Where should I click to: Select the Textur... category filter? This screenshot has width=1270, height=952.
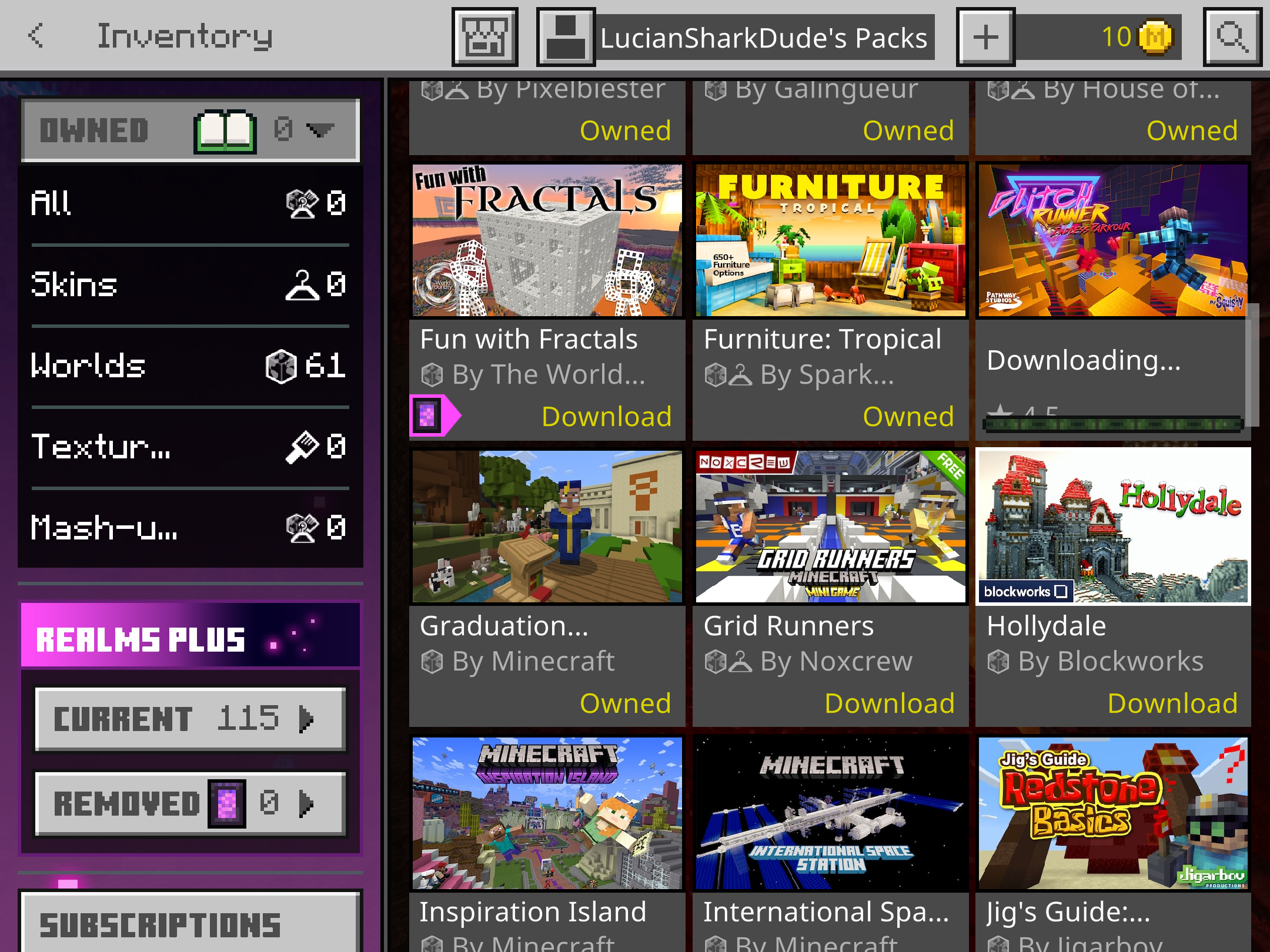coord(189,447)
